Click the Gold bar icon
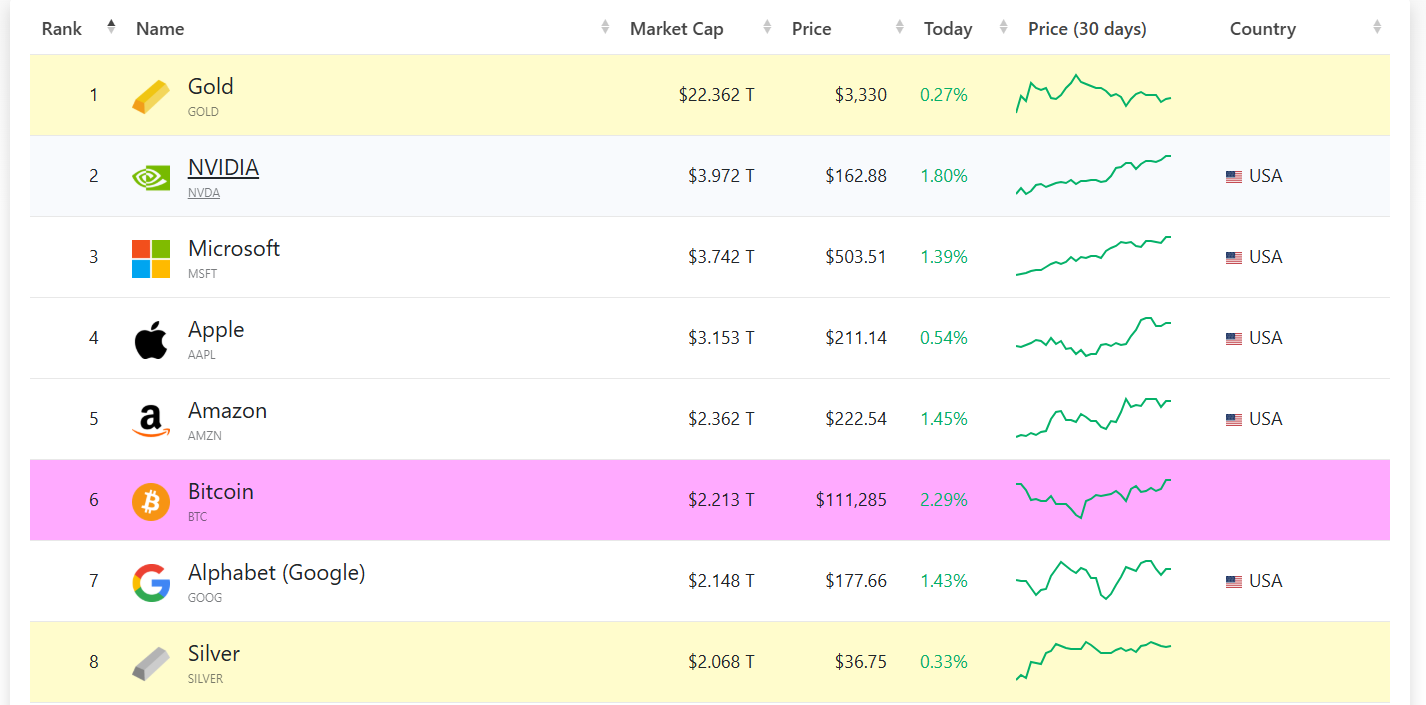This screenshot has width=1426, height=705. coord(151,96)
